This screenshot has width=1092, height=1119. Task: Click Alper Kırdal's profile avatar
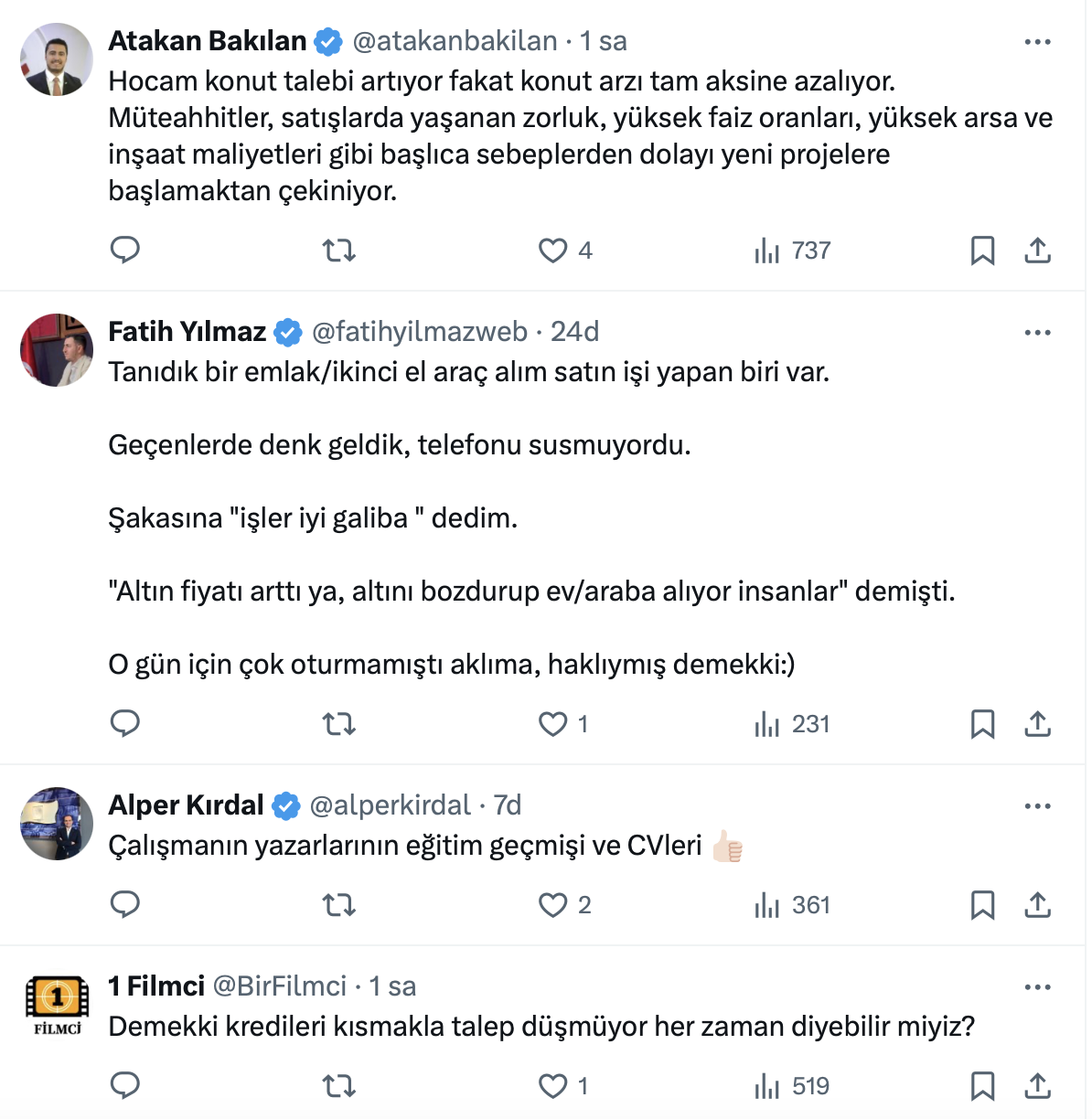point(57,823)
